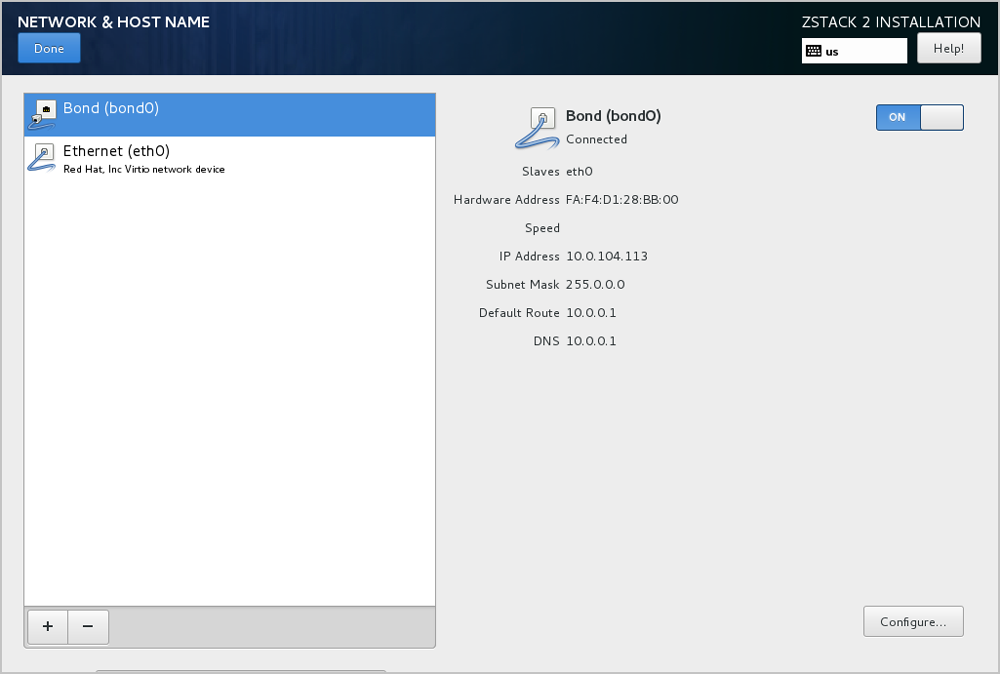Add a new network device with plus
The image size is (1000, 674).
click(47, 626)
